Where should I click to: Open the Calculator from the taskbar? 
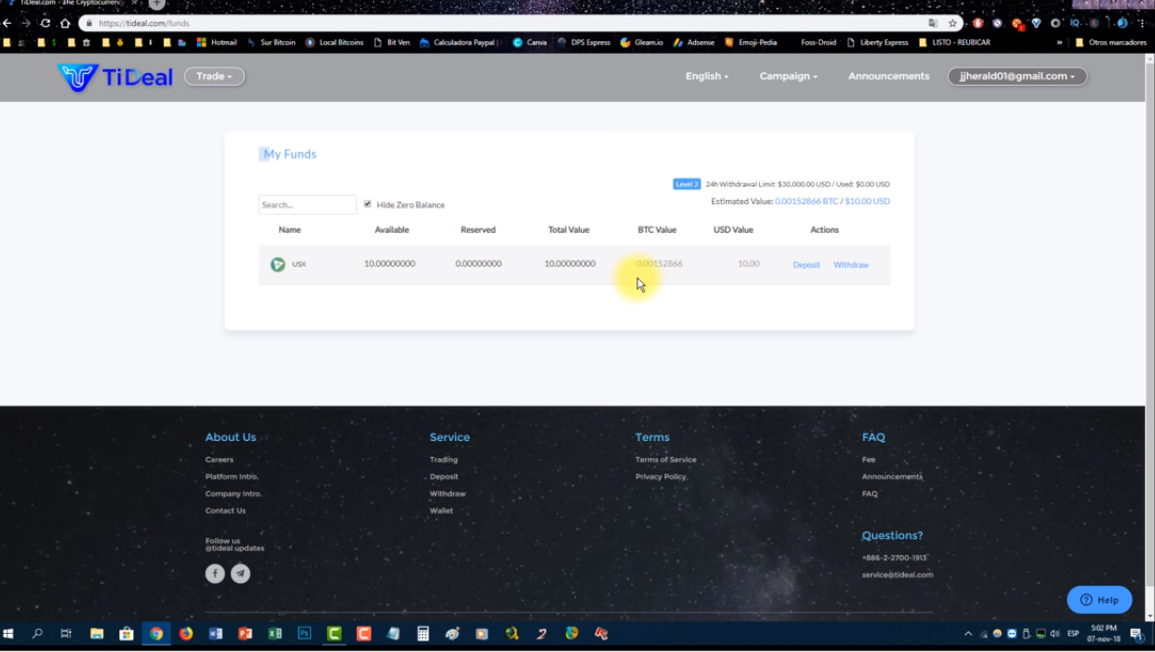423,634
